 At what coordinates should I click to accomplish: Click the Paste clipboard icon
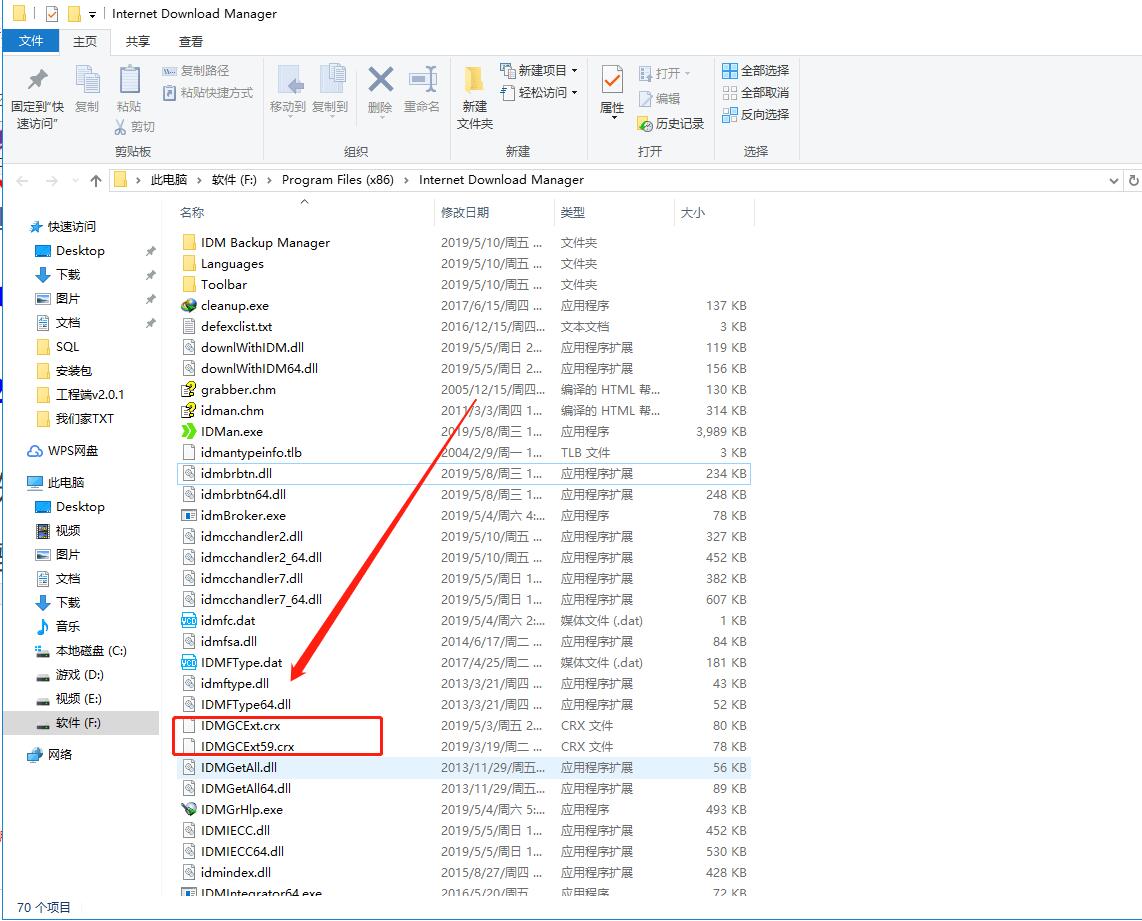point(129,79)
